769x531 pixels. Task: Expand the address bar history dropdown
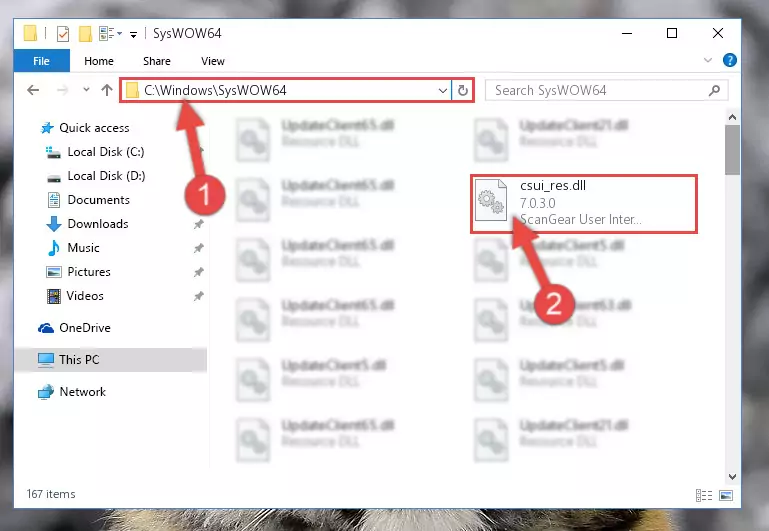(x=442, y=90)
